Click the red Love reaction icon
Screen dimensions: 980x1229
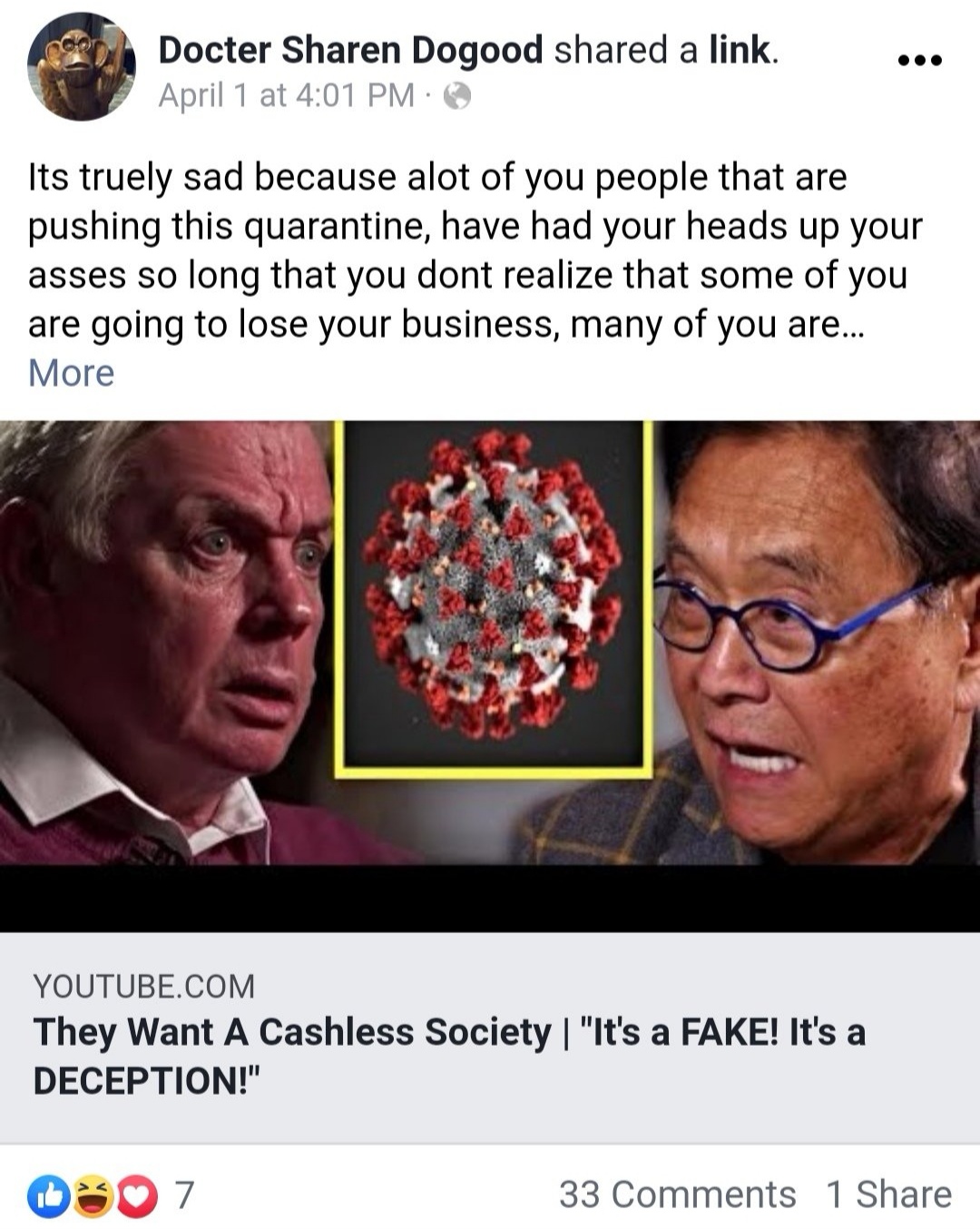point(137,1195)
